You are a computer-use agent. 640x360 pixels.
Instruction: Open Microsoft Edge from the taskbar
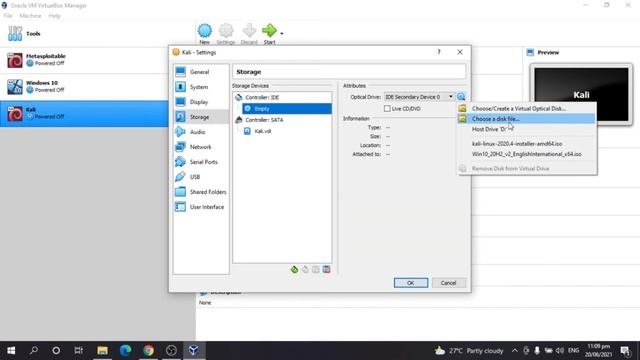[125, 350]
